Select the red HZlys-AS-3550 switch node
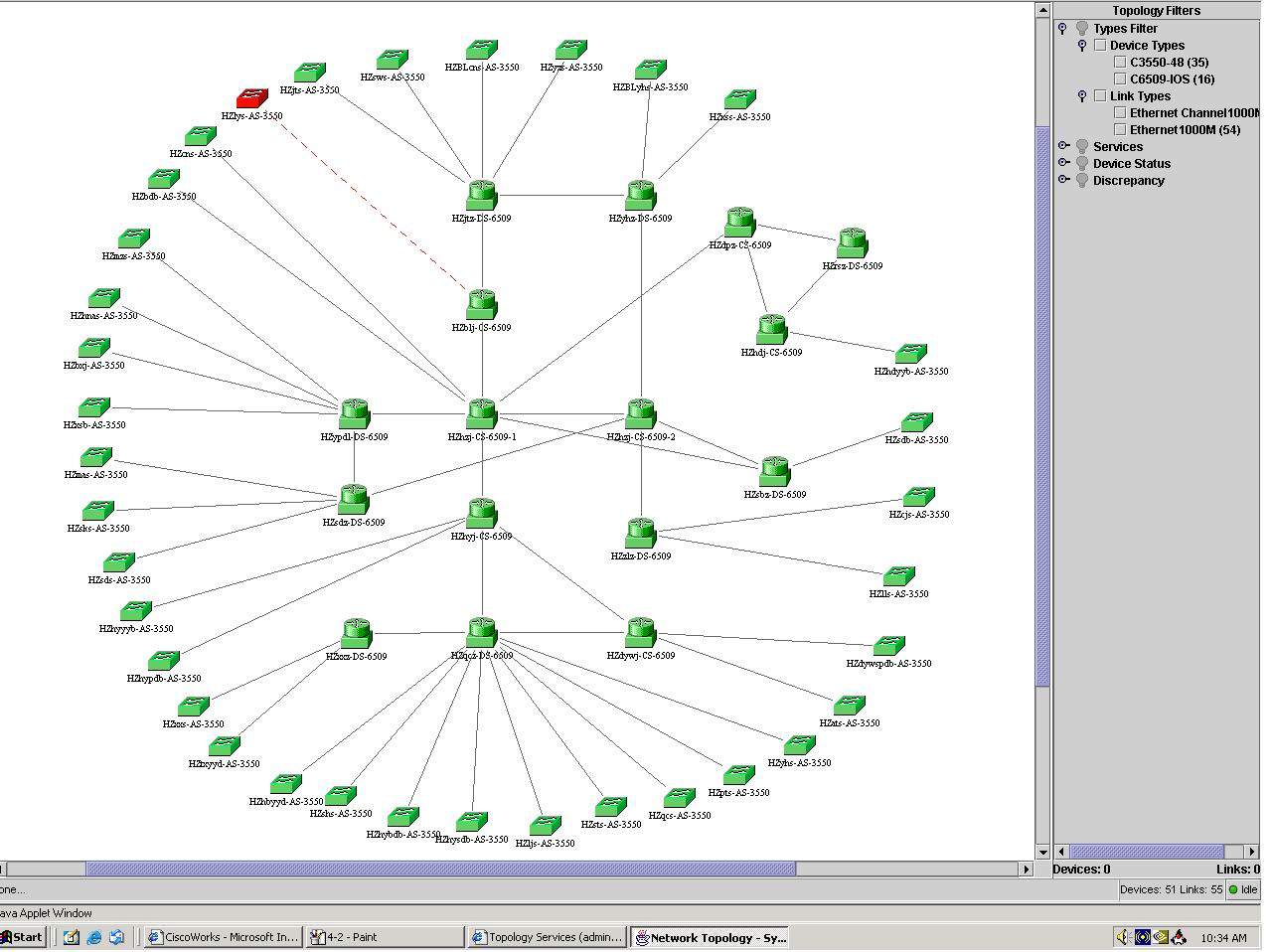Screen dimensions: 1272x952 point(251,98)
